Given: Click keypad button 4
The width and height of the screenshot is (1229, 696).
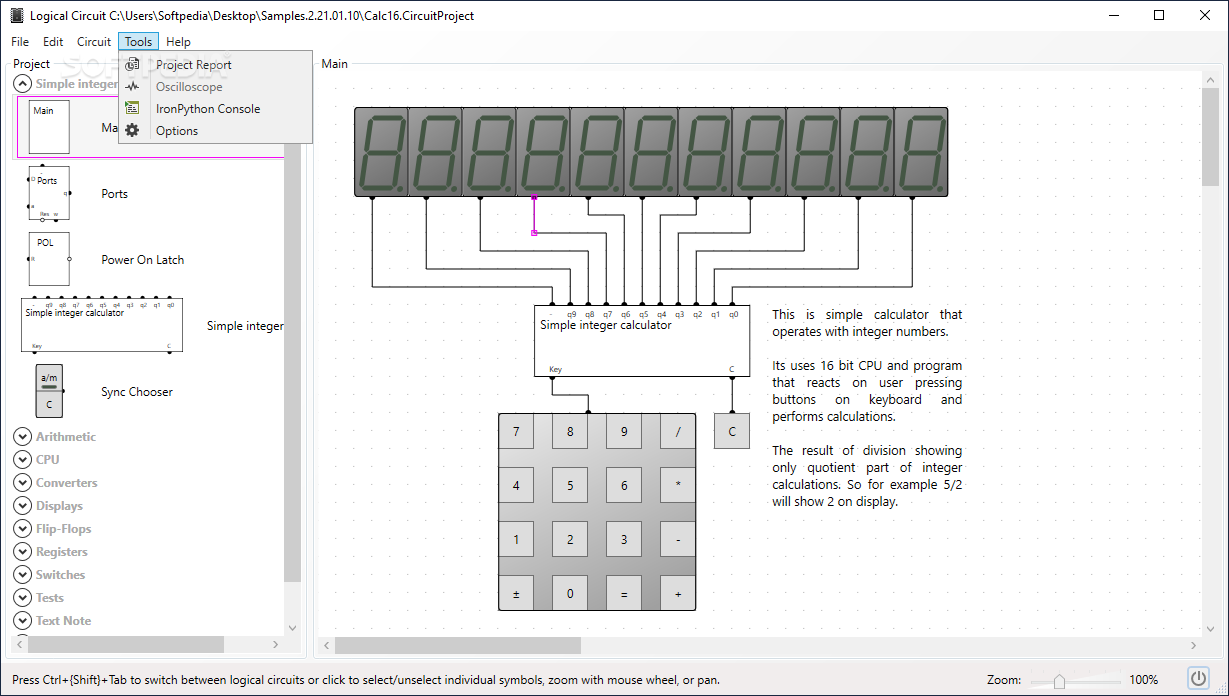Looking at the screenshot, I should [x=516, y=486].
